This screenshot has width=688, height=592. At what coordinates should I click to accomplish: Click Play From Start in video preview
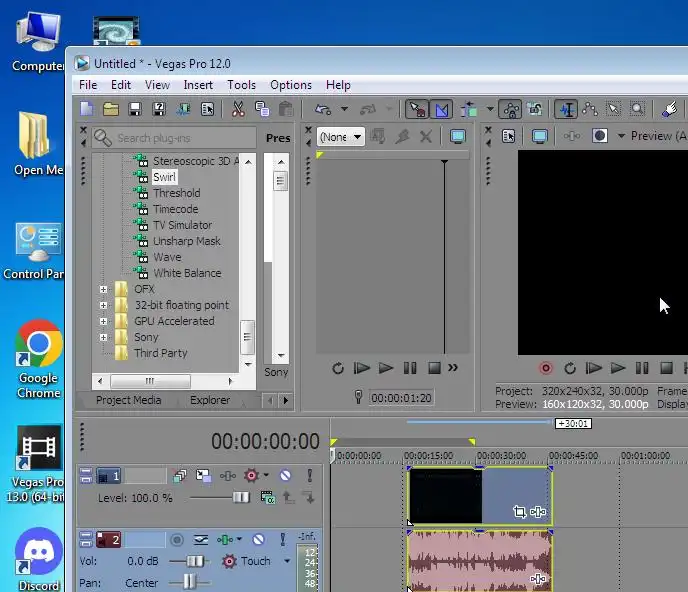click(x=594, y=368)
